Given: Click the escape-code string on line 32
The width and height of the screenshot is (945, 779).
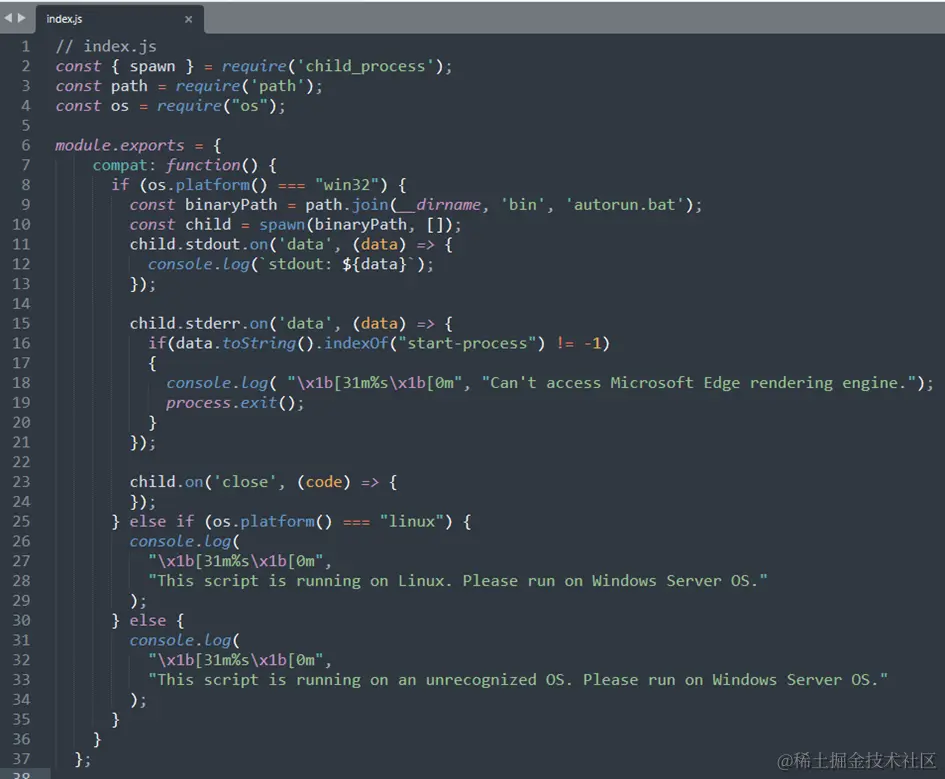Looking at the screenshot, I should 236,660.
